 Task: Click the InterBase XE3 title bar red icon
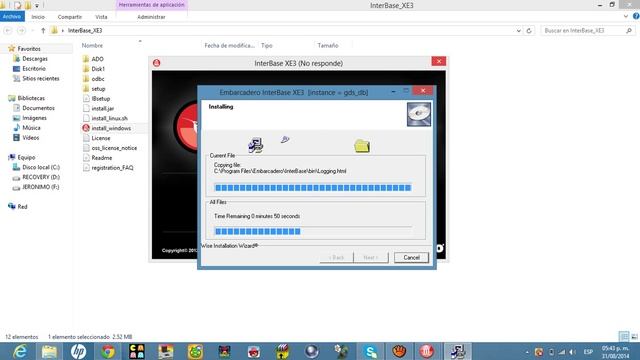156,63
